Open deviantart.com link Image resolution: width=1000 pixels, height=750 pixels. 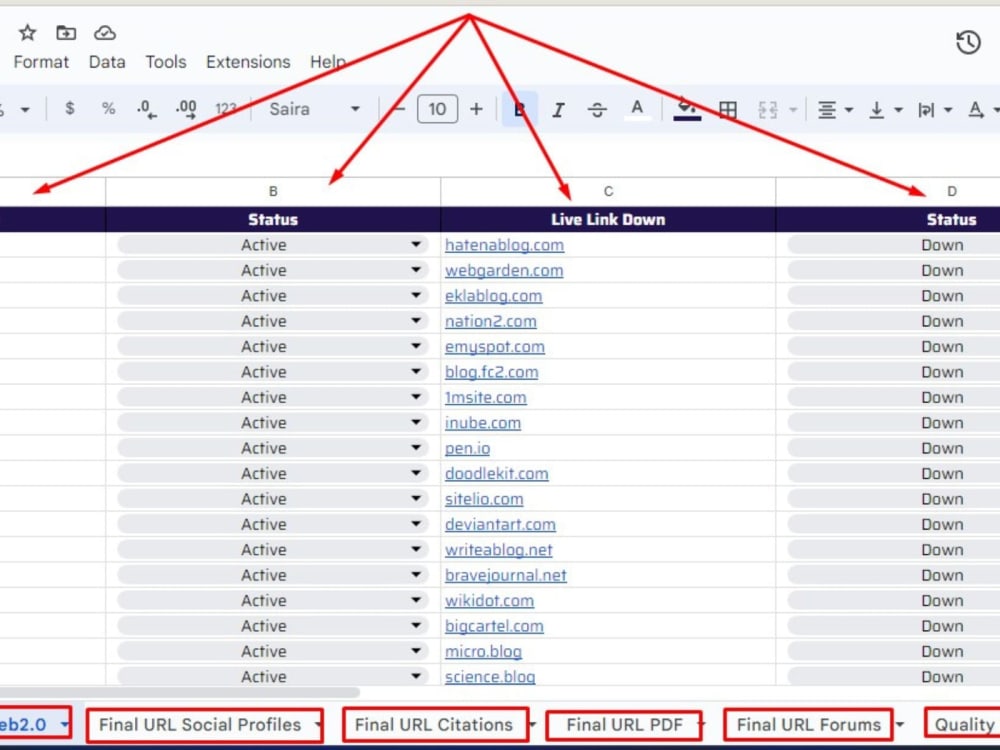coord(500,524)
